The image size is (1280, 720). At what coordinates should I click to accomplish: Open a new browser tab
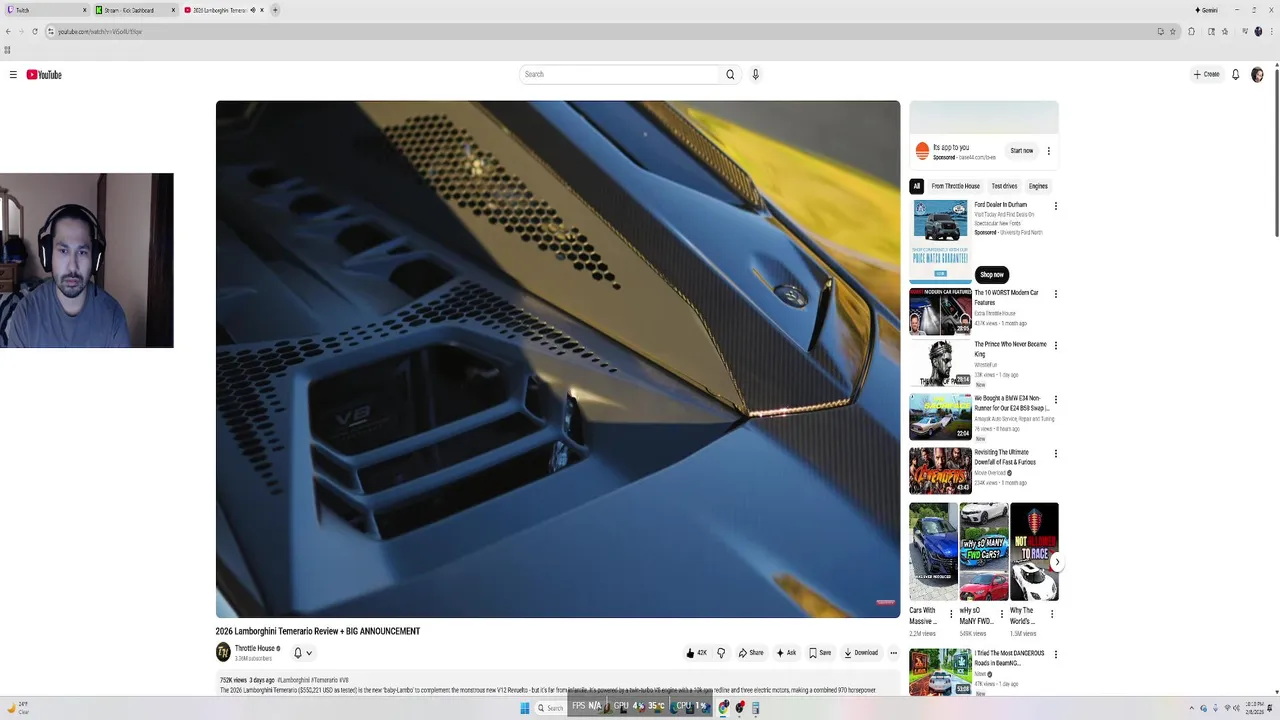coord(275,10)
